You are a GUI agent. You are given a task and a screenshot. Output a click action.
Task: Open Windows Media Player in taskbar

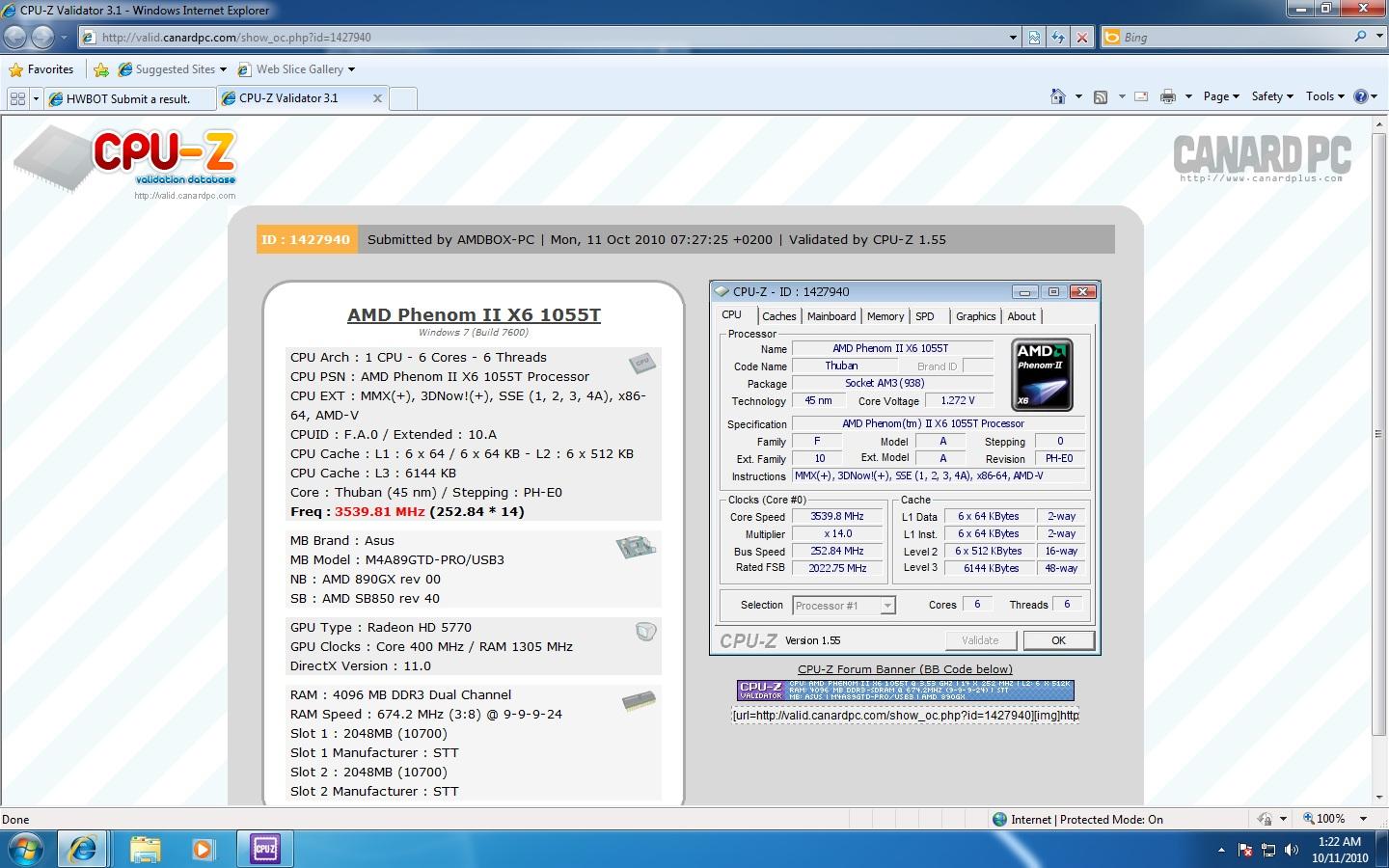pos(203,850)
